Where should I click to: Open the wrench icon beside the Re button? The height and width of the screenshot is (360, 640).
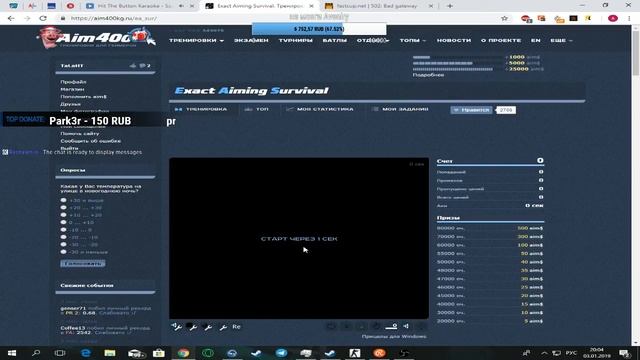click(x=223, y=327)
